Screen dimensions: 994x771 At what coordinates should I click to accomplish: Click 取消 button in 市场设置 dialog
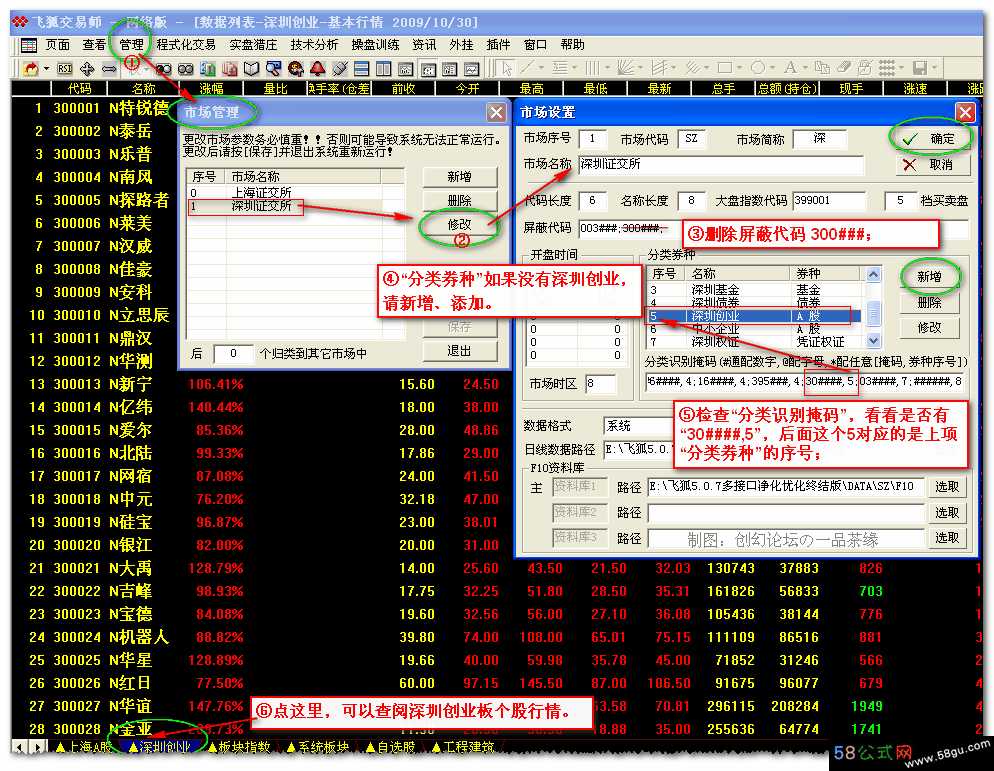(931, 165)
